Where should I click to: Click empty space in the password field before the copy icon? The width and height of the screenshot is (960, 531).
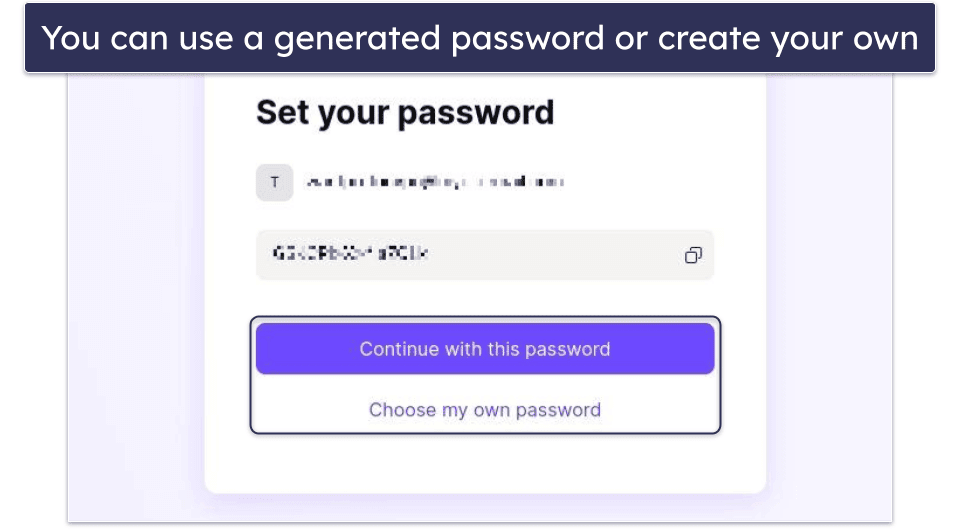pos(600,256)
